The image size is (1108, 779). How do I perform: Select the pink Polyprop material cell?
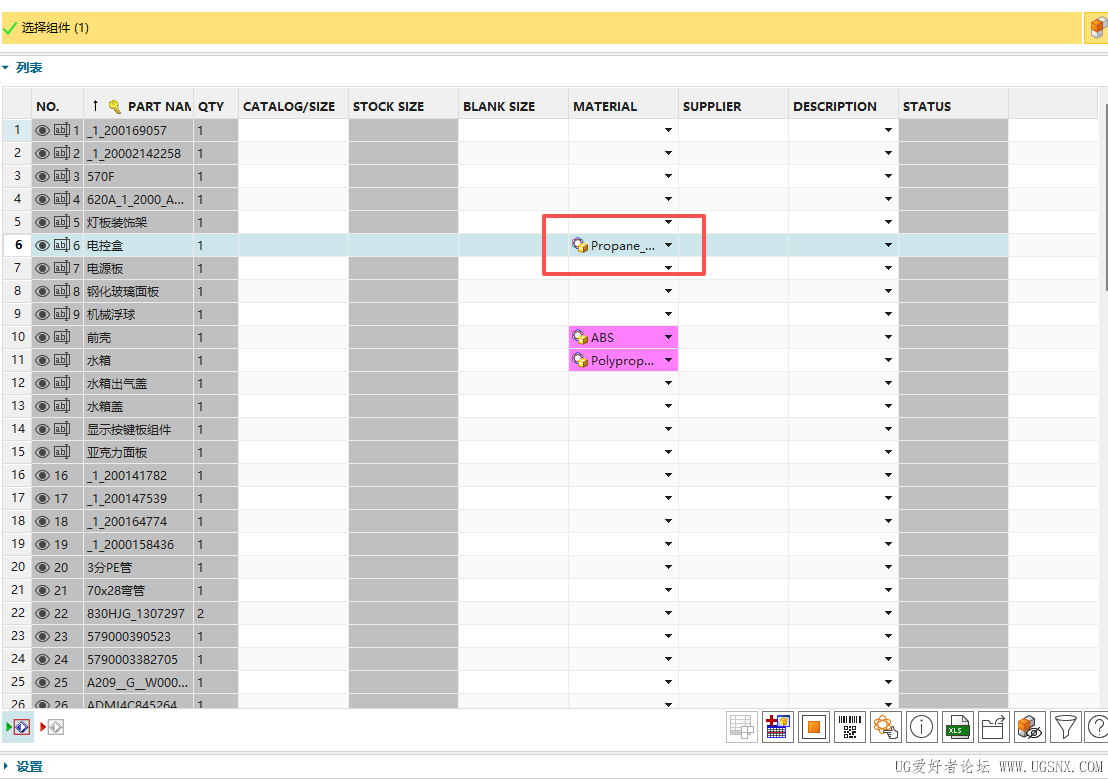point(623,361)
